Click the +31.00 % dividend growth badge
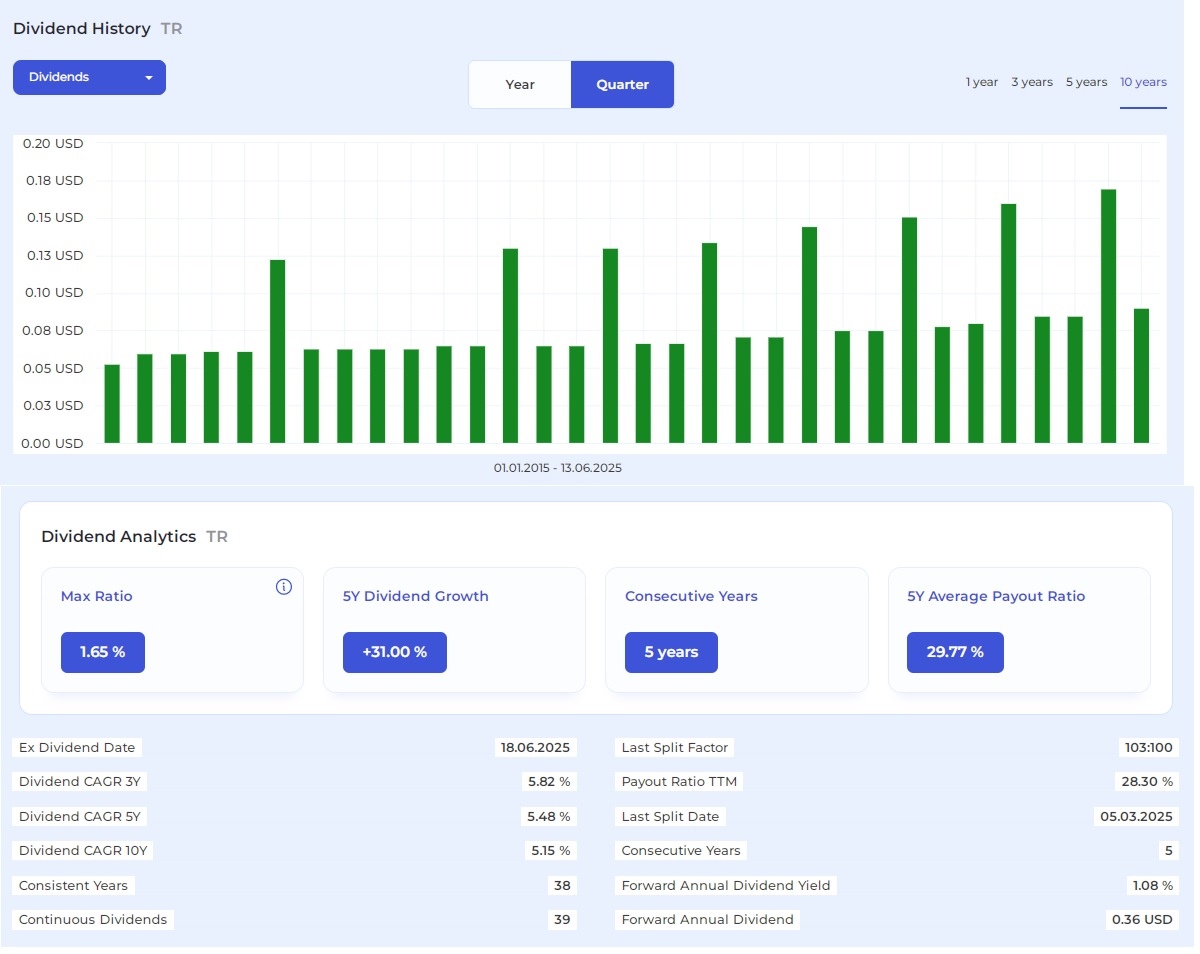This screenshot has height=954, width=1200. coord(395,652)
